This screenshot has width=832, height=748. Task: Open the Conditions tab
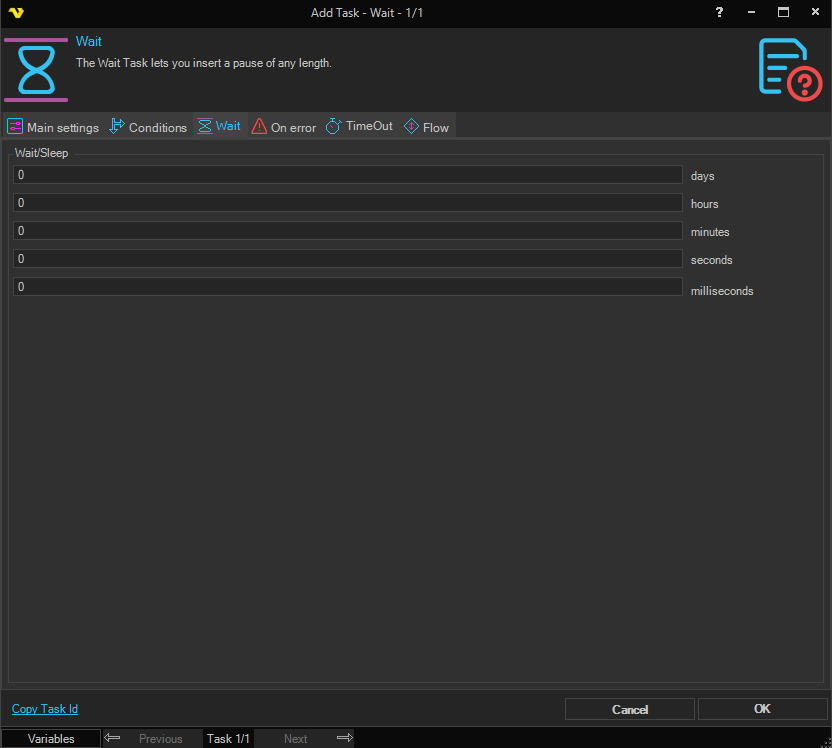(148, 127)
